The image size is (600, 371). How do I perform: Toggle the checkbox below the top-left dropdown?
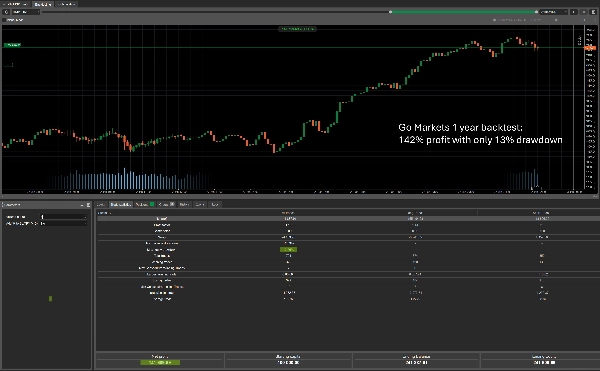pyautogui.click(x=4, y=20)
